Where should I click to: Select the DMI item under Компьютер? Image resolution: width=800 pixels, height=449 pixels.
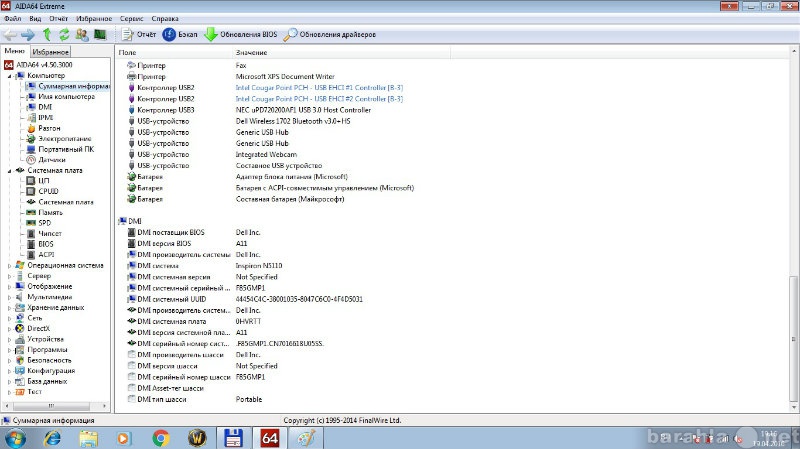[x=39, y=107]
